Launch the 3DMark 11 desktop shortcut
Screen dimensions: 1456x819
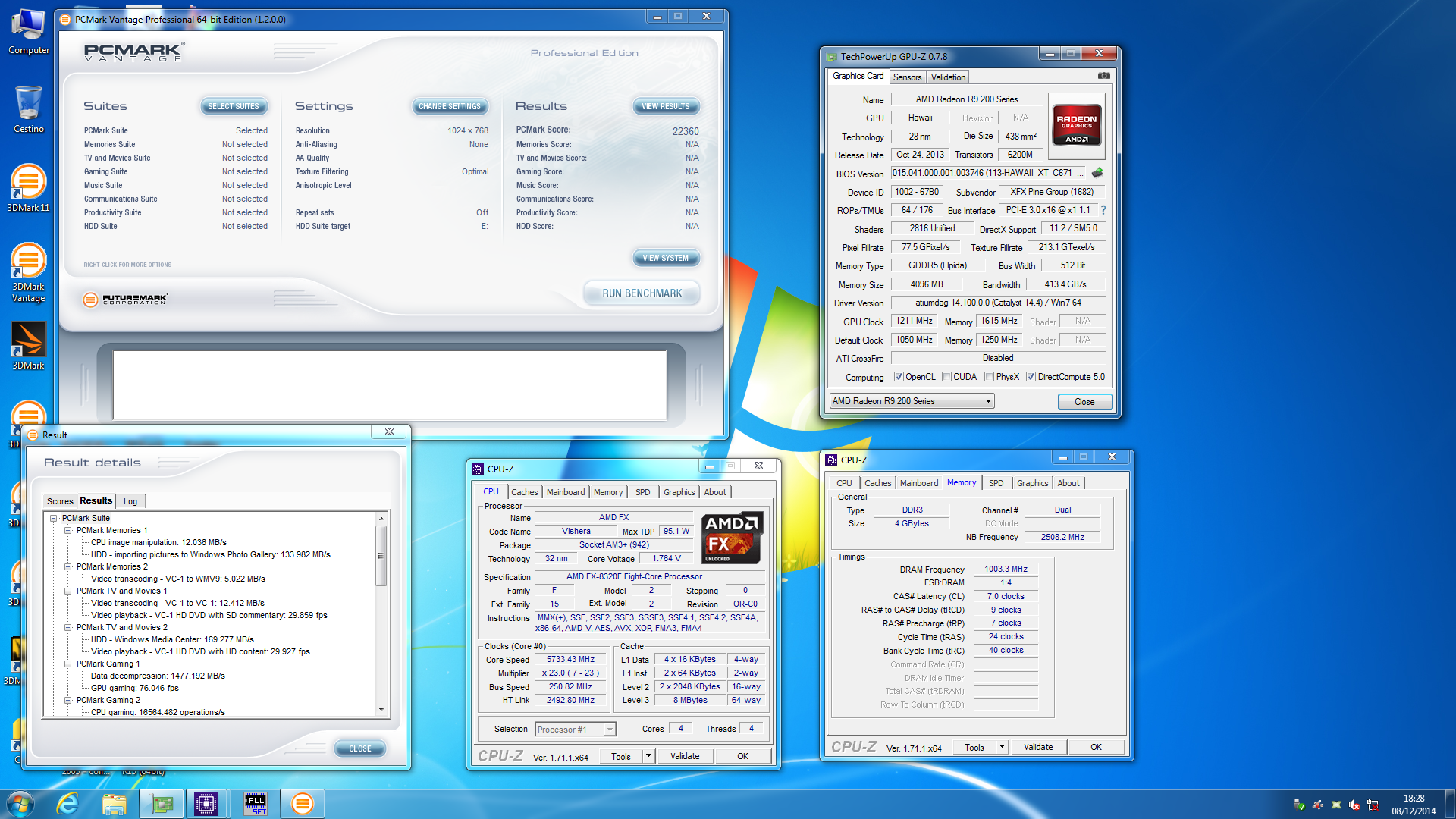(x=29, y=188)
